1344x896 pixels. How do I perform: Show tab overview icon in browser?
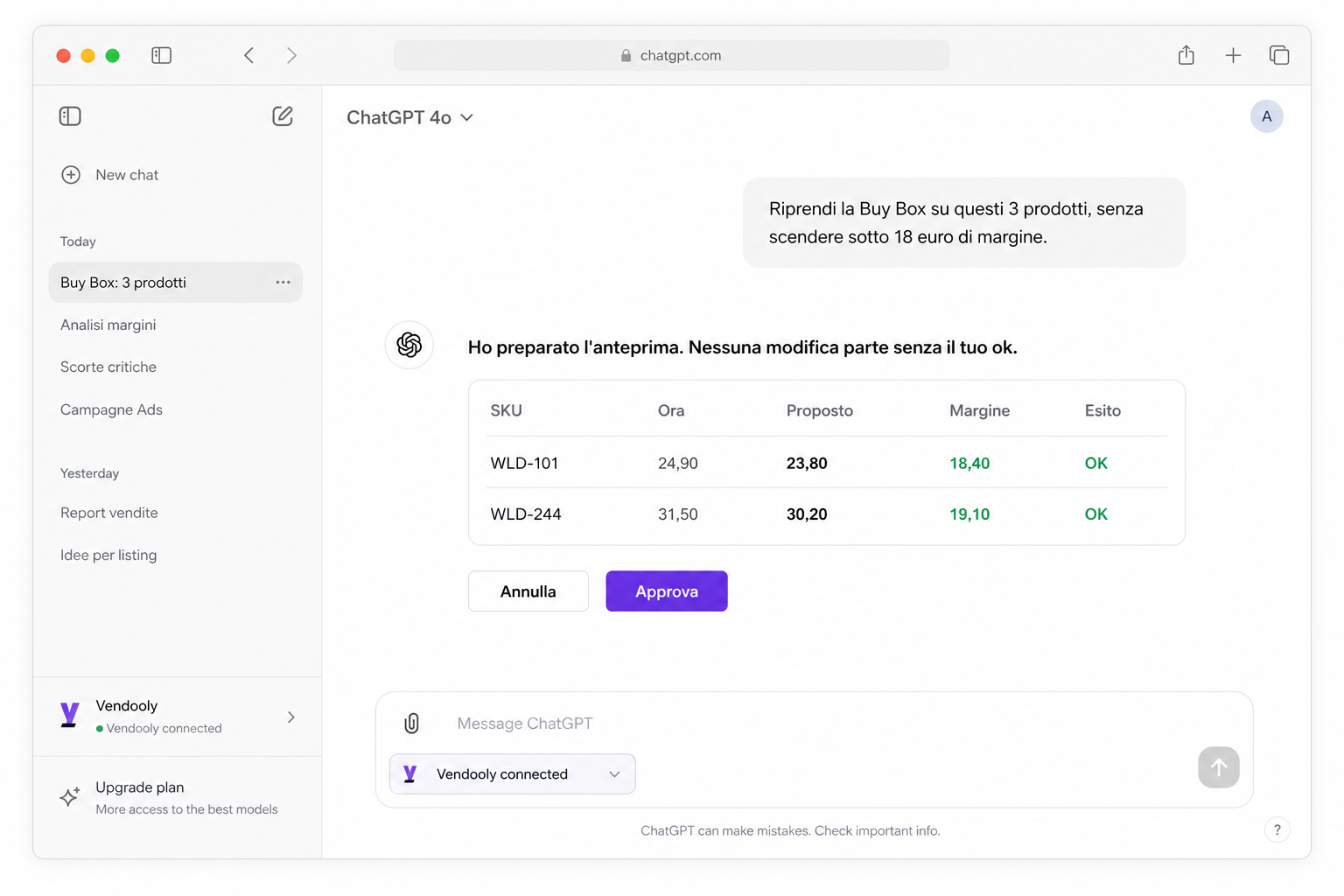tap(1279, 55)
